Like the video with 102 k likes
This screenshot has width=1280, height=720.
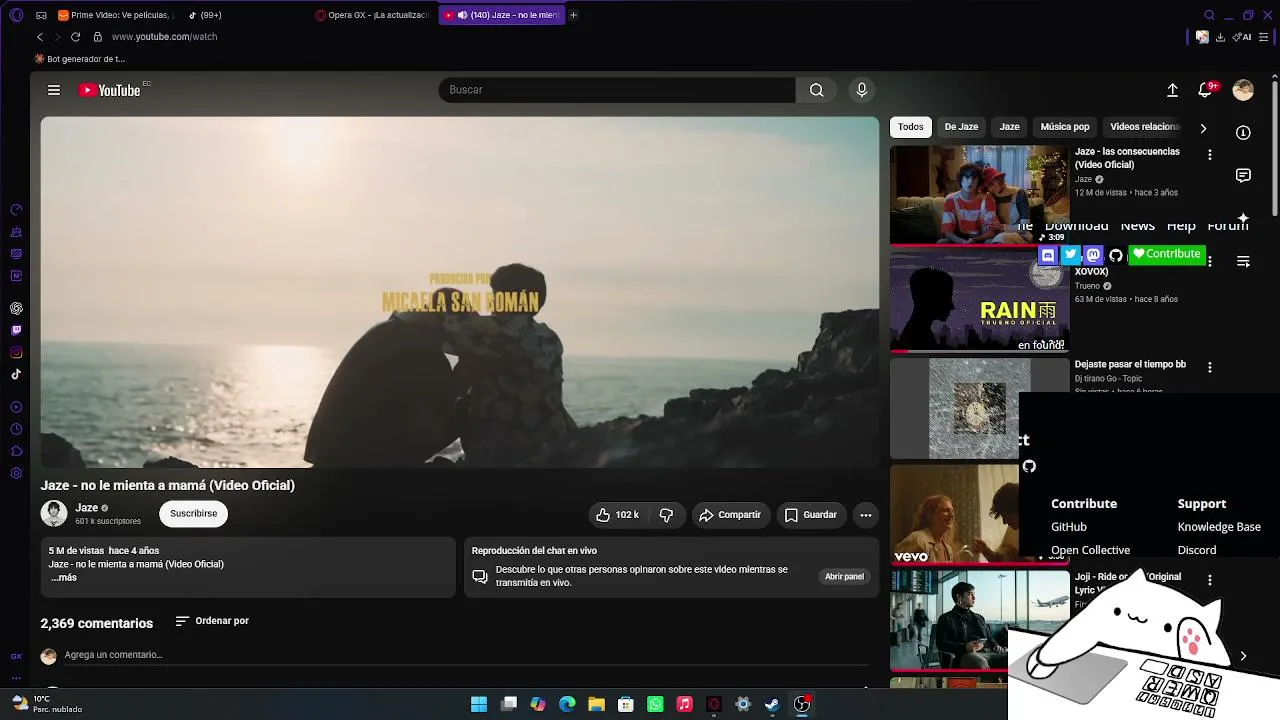[617, 515]
